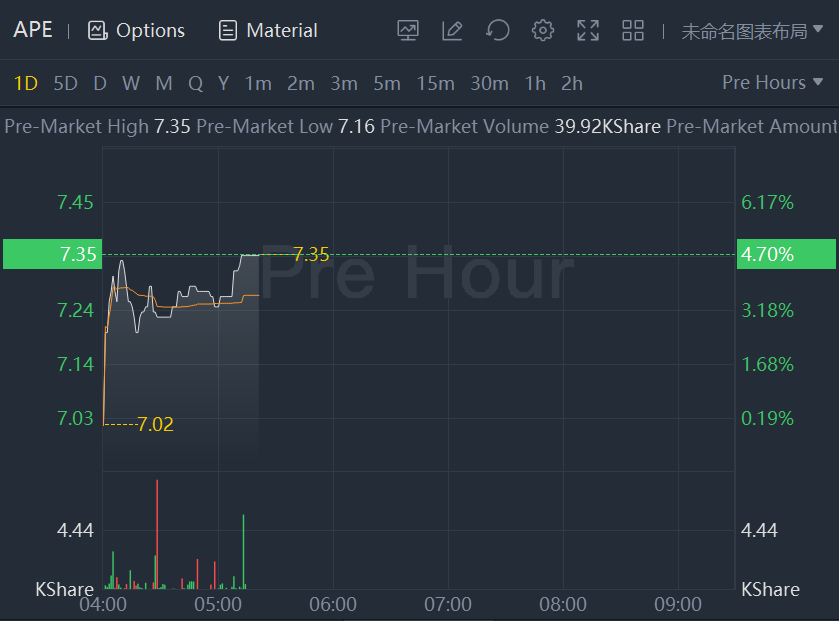Open the chart indicator presentation icon

408,30
